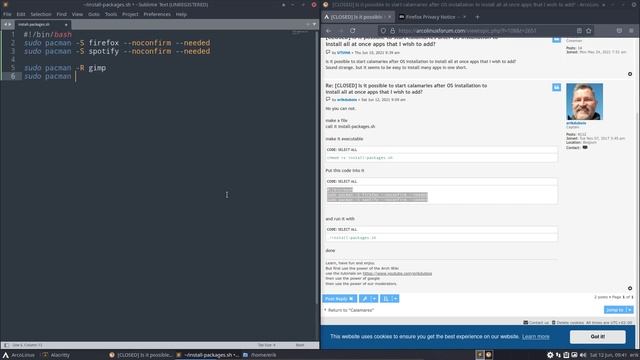Viewport: 640px width, 360px height.
Task: Open the Help menu in Sublime Text
Action: [x=181, y=14]
